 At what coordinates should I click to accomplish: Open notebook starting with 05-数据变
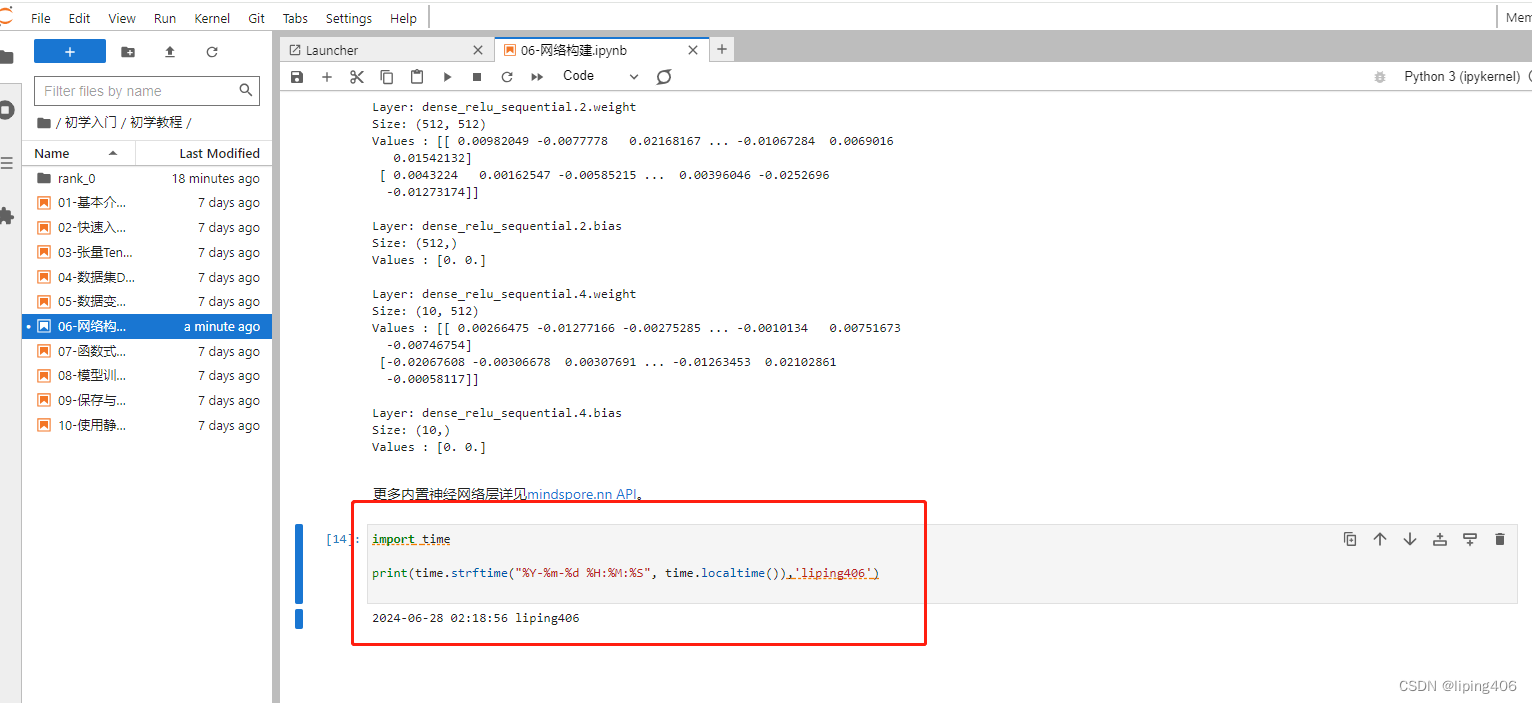tap(147, 302)
